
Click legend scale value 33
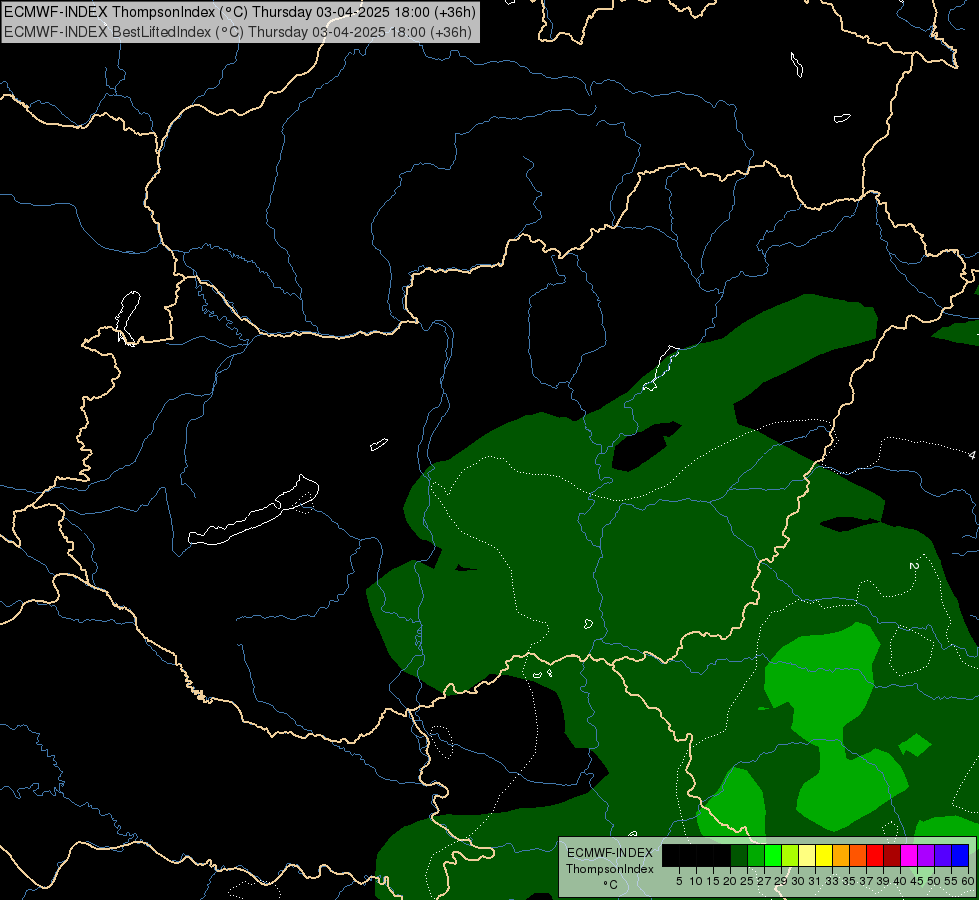[x=832, y=881]
